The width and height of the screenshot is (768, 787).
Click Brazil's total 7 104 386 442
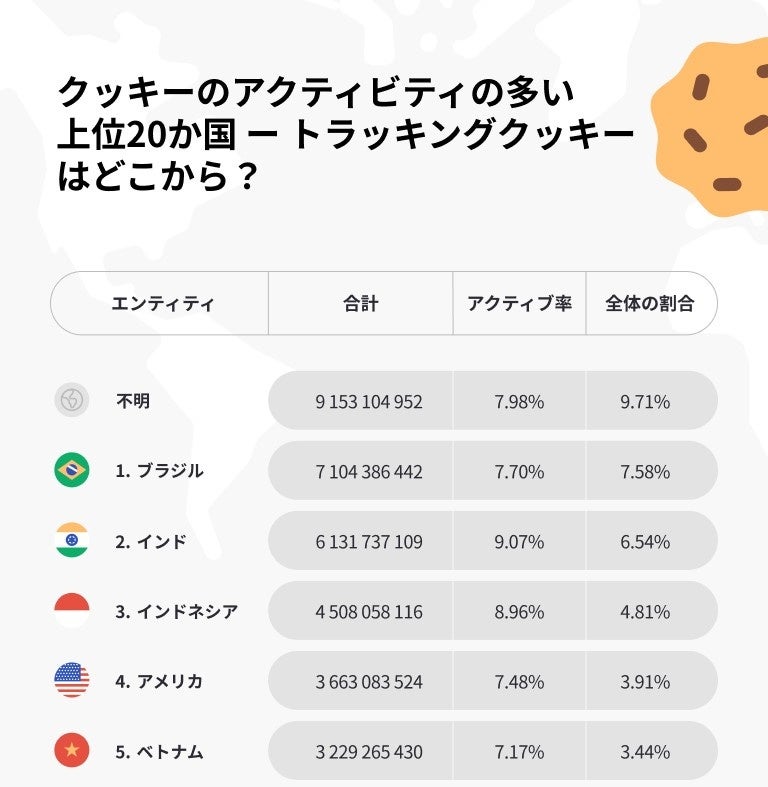369,471
